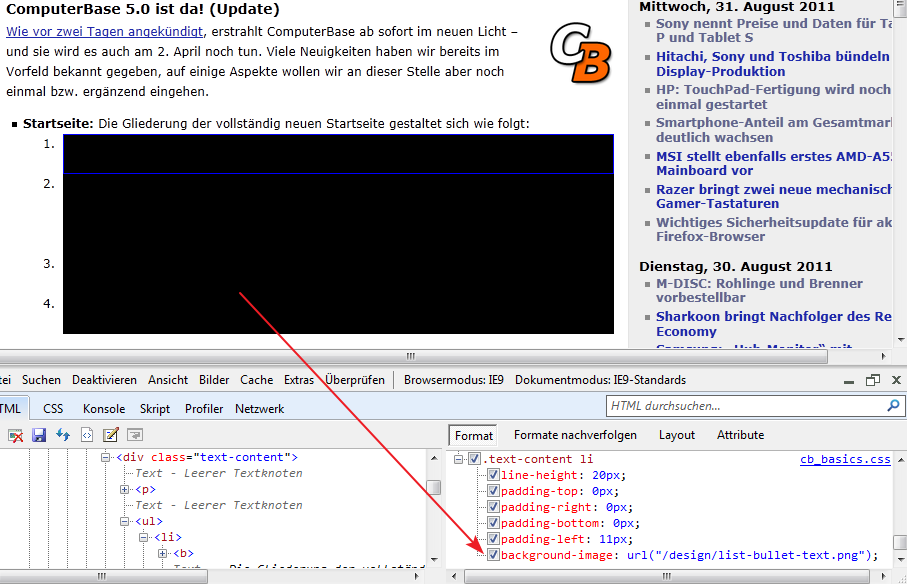Click the magnifier icon in HTML search
Image resolution: width=907 pixels, height=584 pixels.
893,406
